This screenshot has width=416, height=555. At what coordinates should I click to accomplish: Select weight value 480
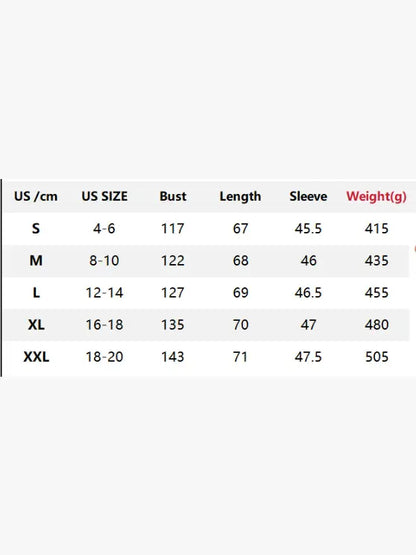pyautogui.click(x=377, y=325)
